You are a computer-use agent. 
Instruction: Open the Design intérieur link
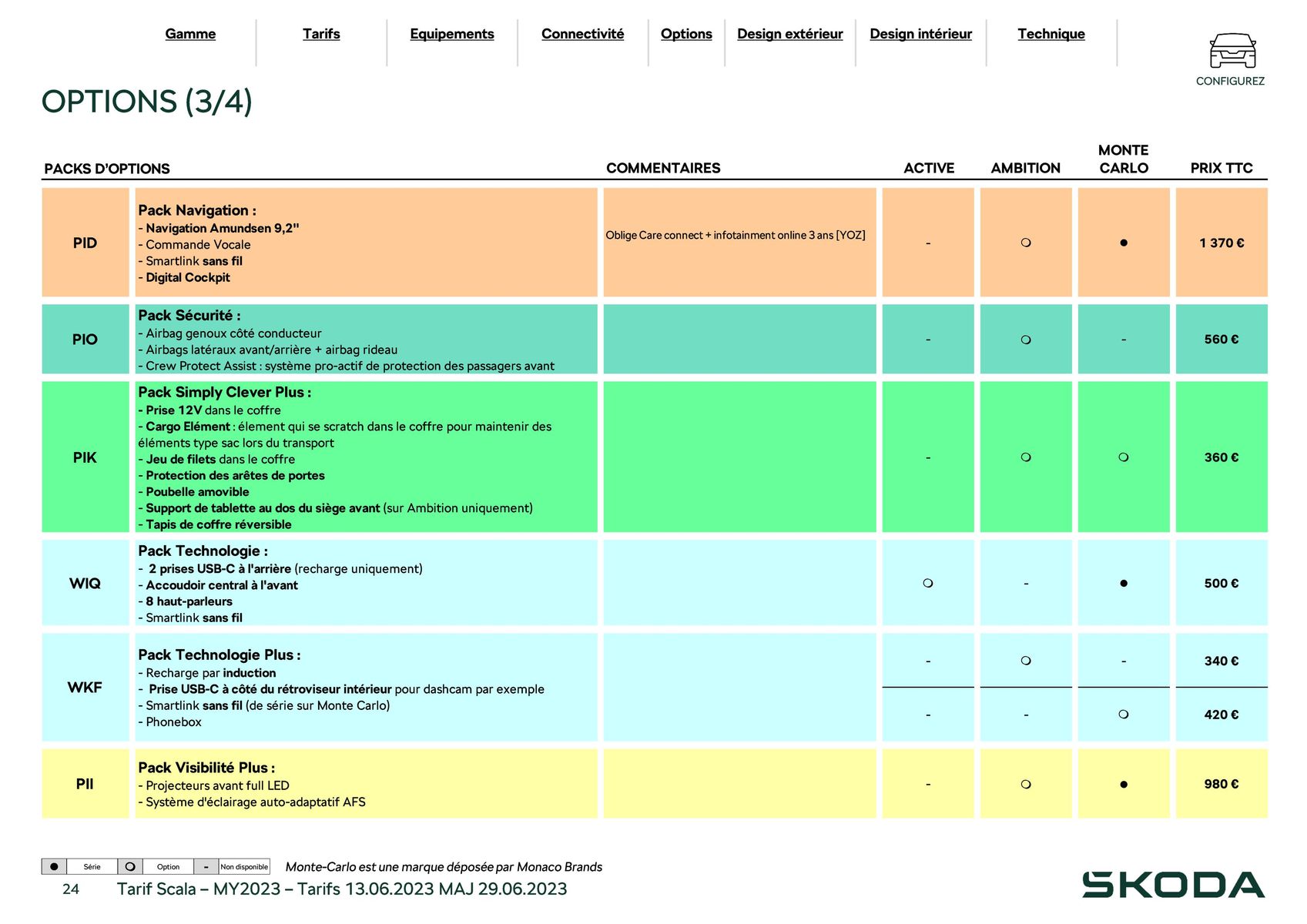tap(921, 34)
